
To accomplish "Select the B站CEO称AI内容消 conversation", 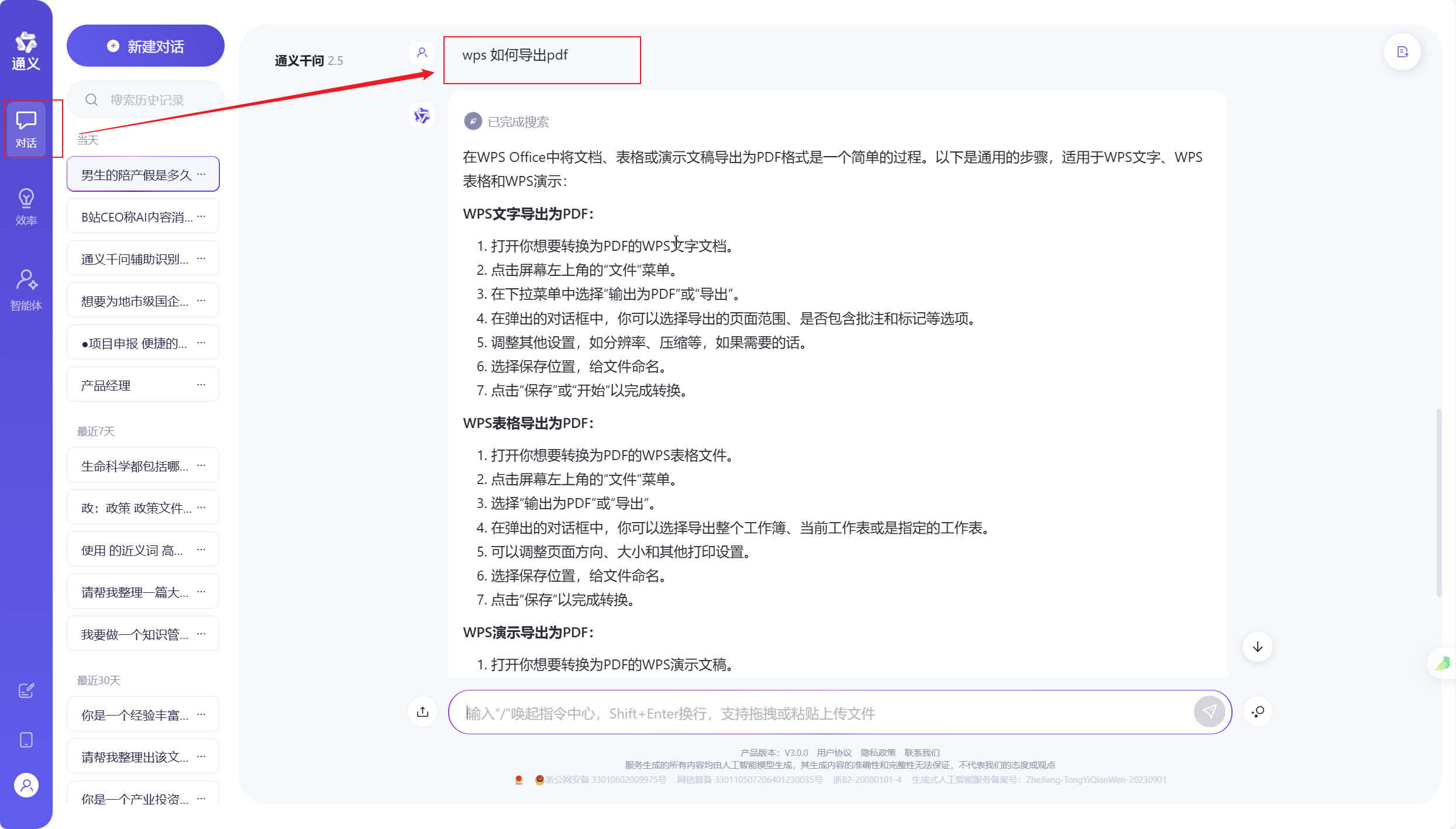I will point(136,217).
